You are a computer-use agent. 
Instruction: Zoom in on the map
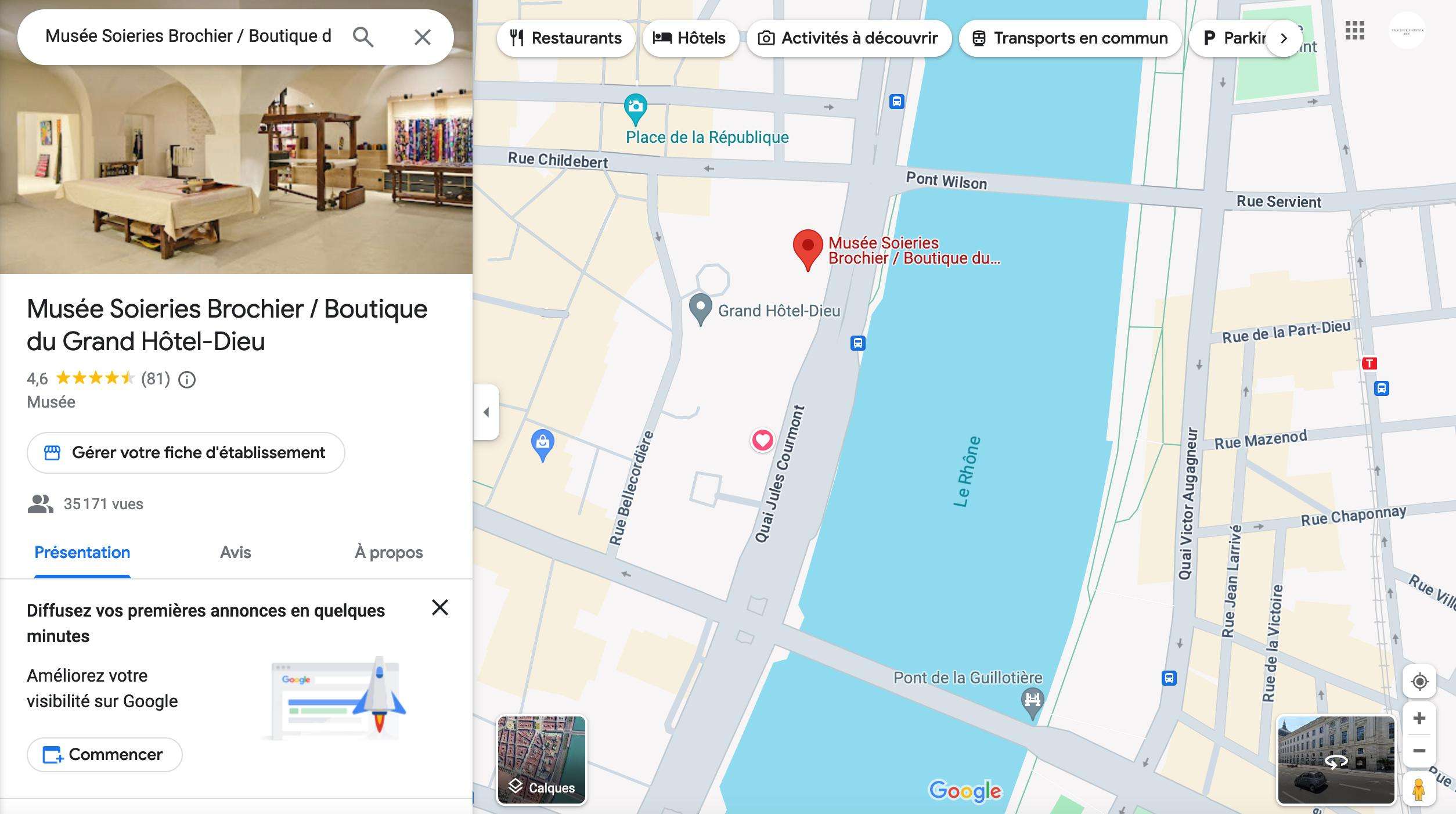pyautogui.click(x=1419, y=719)
